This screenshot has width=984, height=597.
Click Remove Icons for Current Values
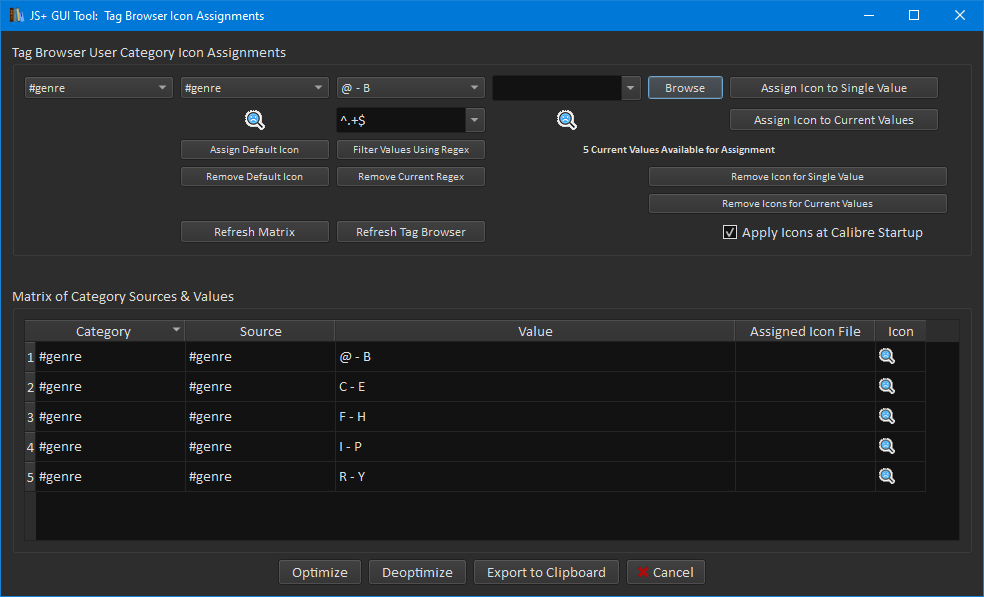point(798,203)
